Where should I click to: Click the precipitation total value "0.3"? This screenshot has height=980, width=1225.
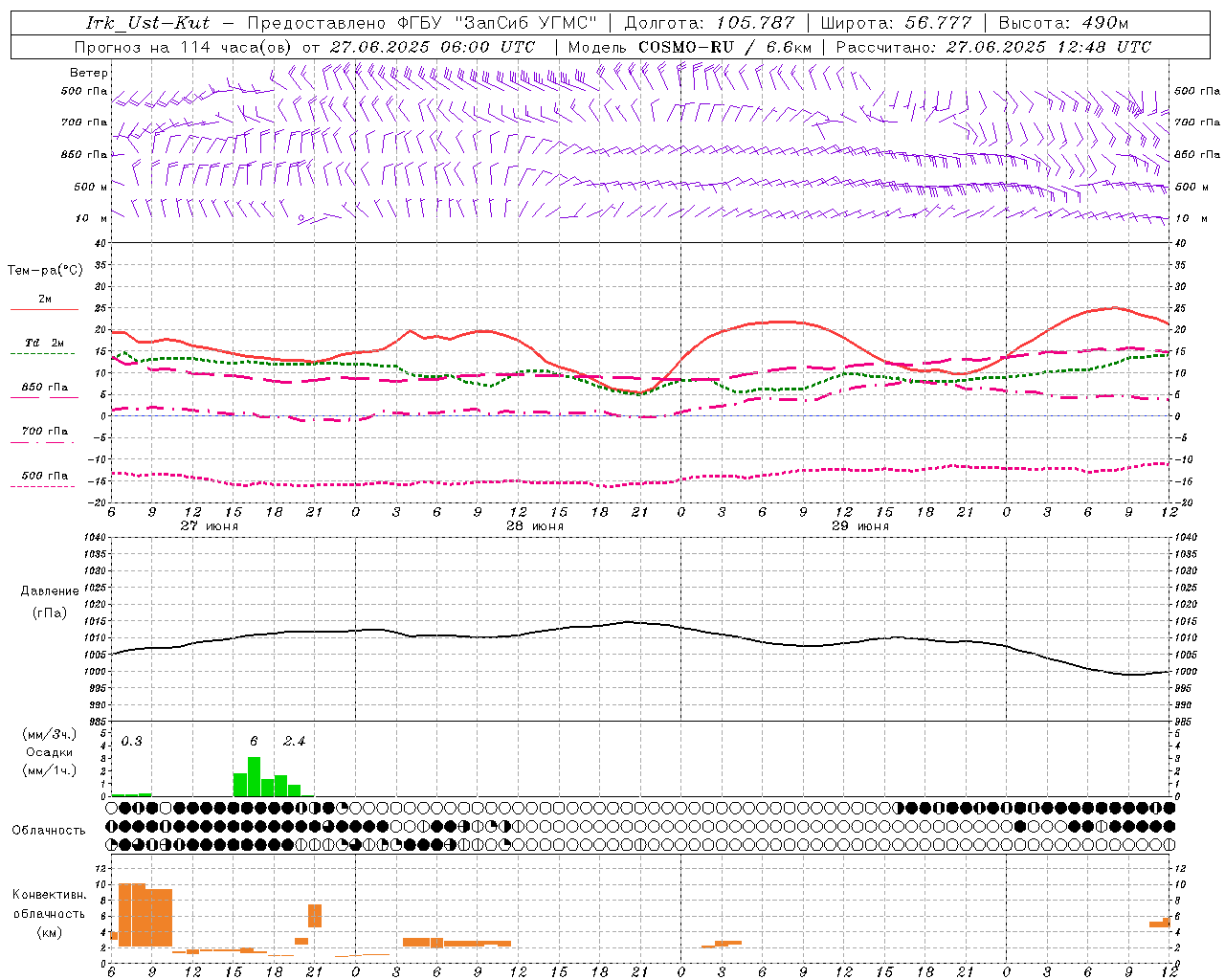132,742
